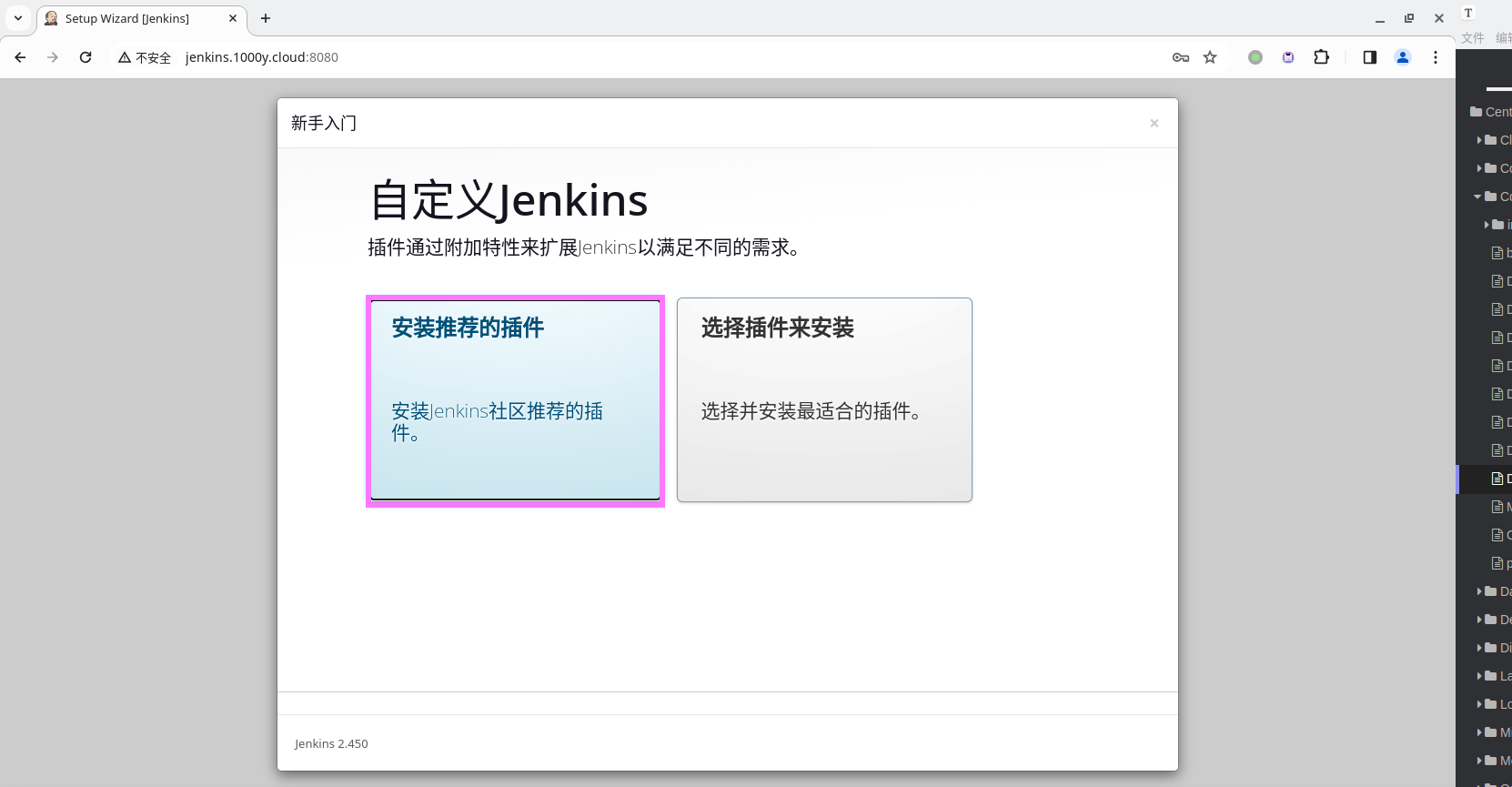The height and width of the screenshot is (787, 1512).
Task: Open the Chrome profile avatar
Action: tap(1403, 57)
